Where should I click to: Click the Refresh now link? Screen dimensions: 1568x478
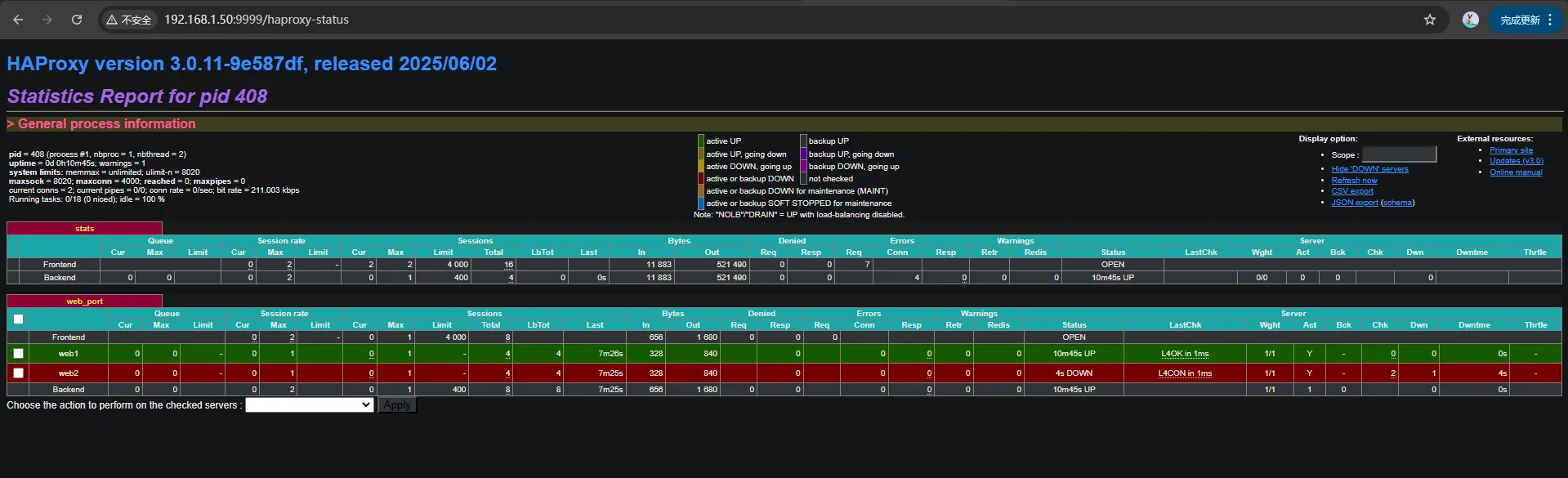[1354, 181]
